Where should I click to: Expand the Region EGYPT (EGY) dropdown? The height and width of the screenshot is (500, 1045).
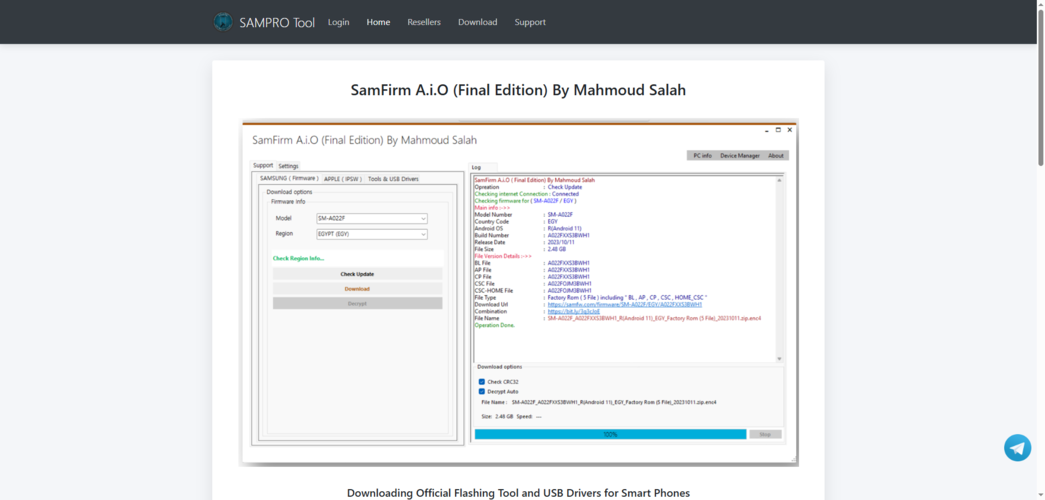click(x=372, y=234)
